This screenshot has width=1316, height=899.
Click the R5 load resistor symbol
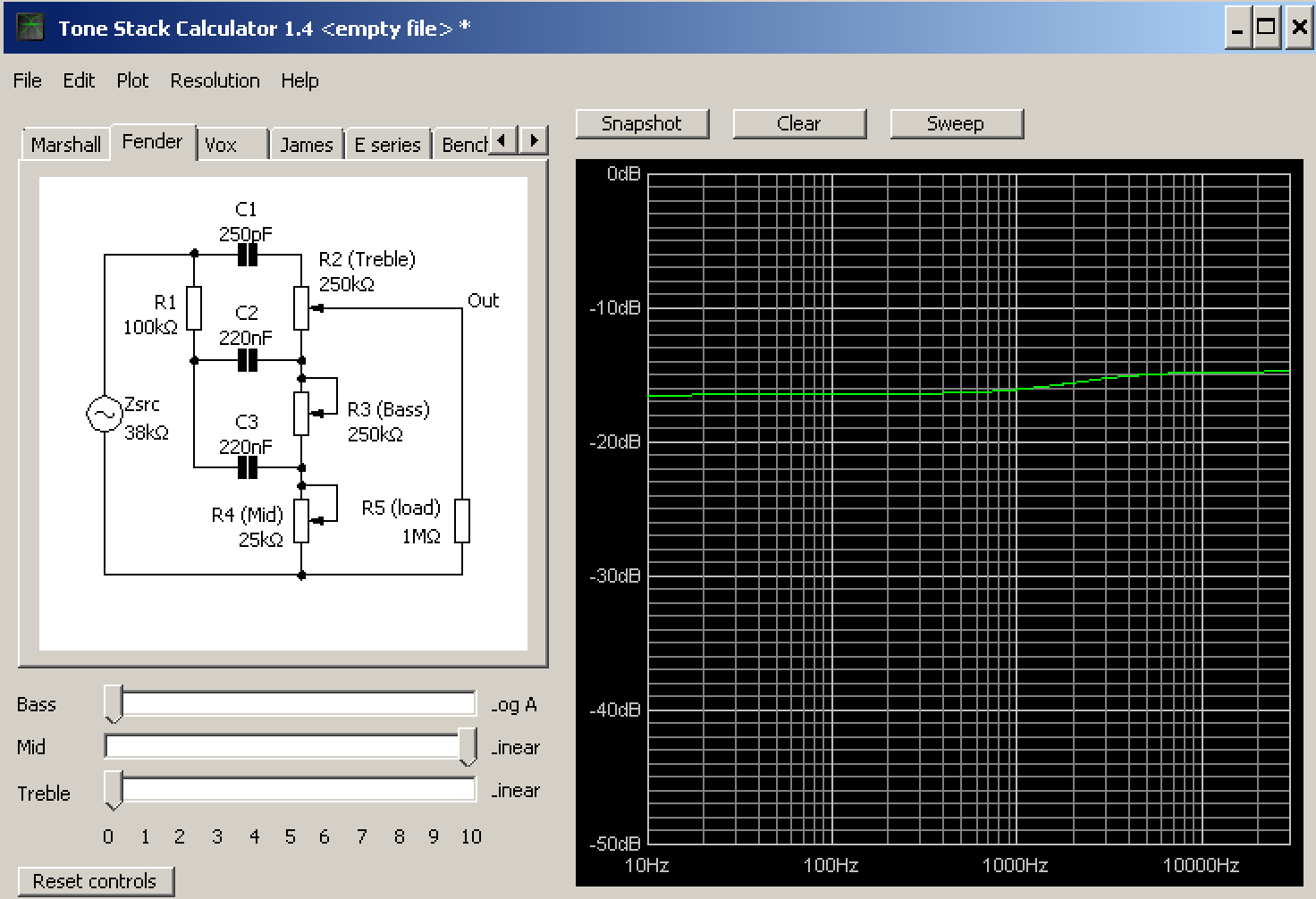461,521
